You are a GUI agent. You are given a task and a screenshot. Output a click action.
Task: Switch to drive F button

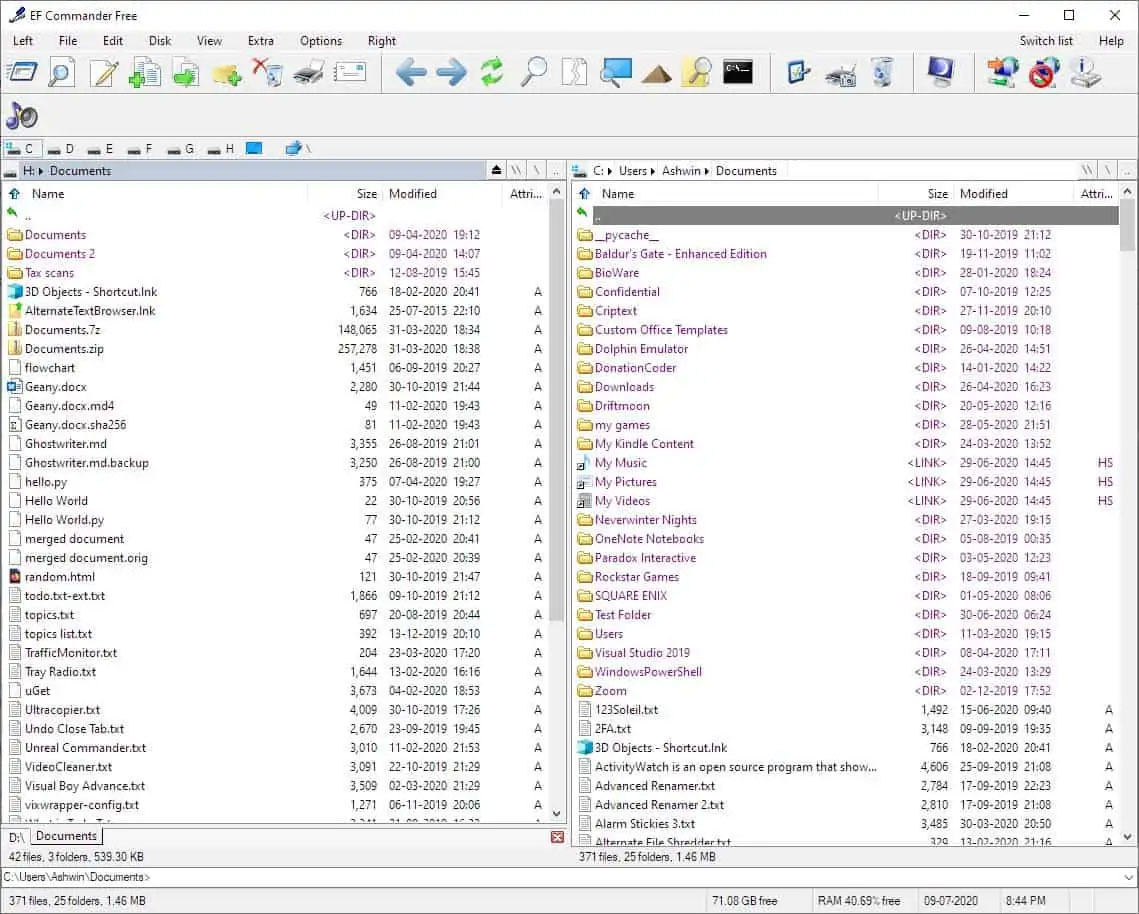pyautogui.click(x=141, y=148)
